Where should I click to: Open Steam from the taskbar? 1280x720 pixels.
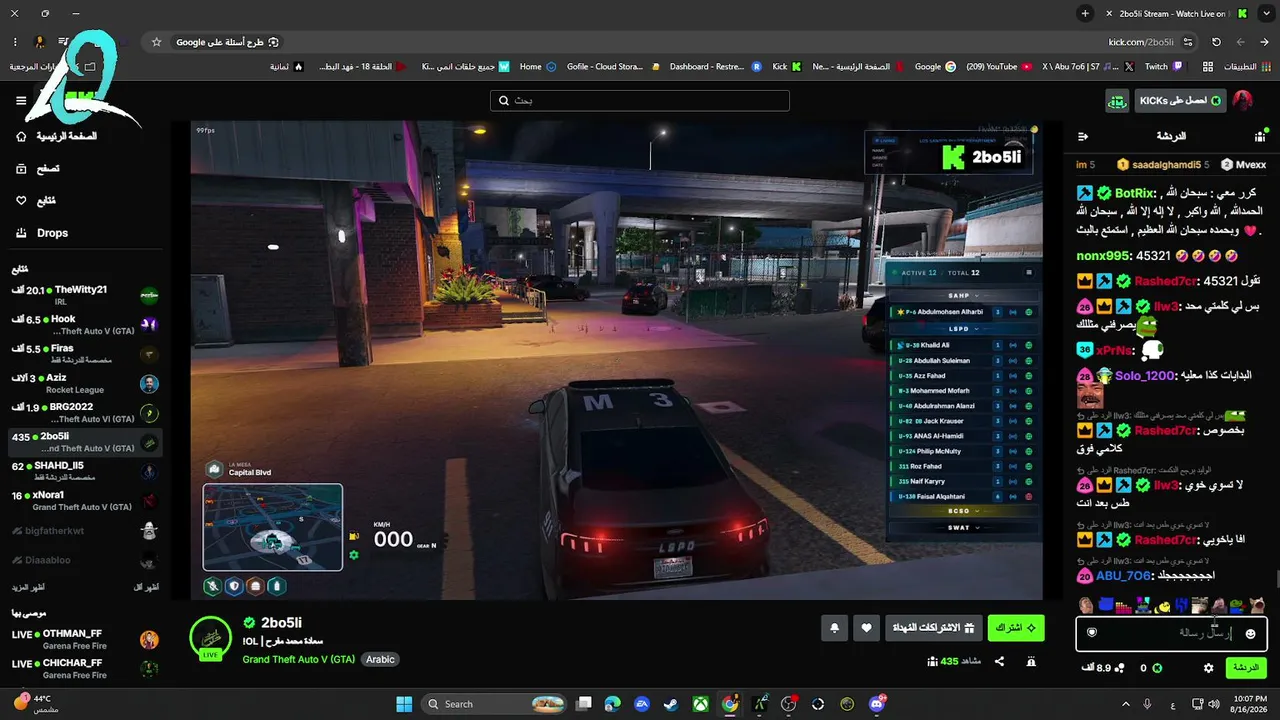click(x=671, y=704)
